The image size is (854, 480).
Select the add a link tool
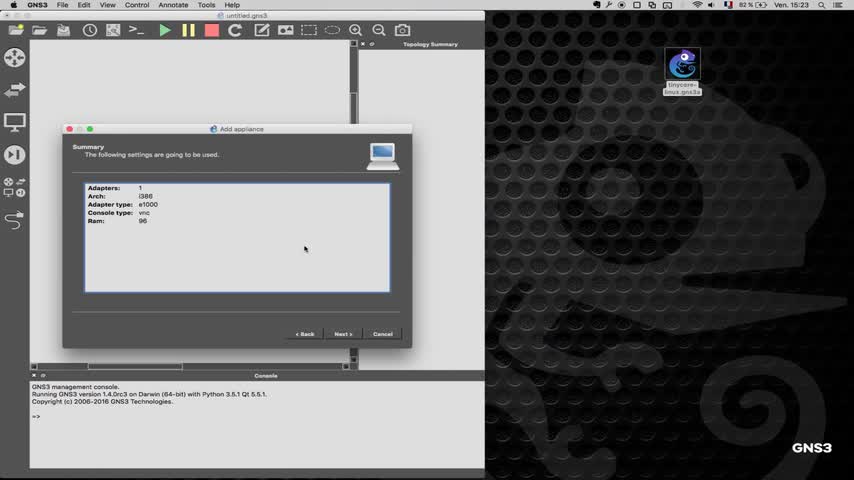pos(15,220)
